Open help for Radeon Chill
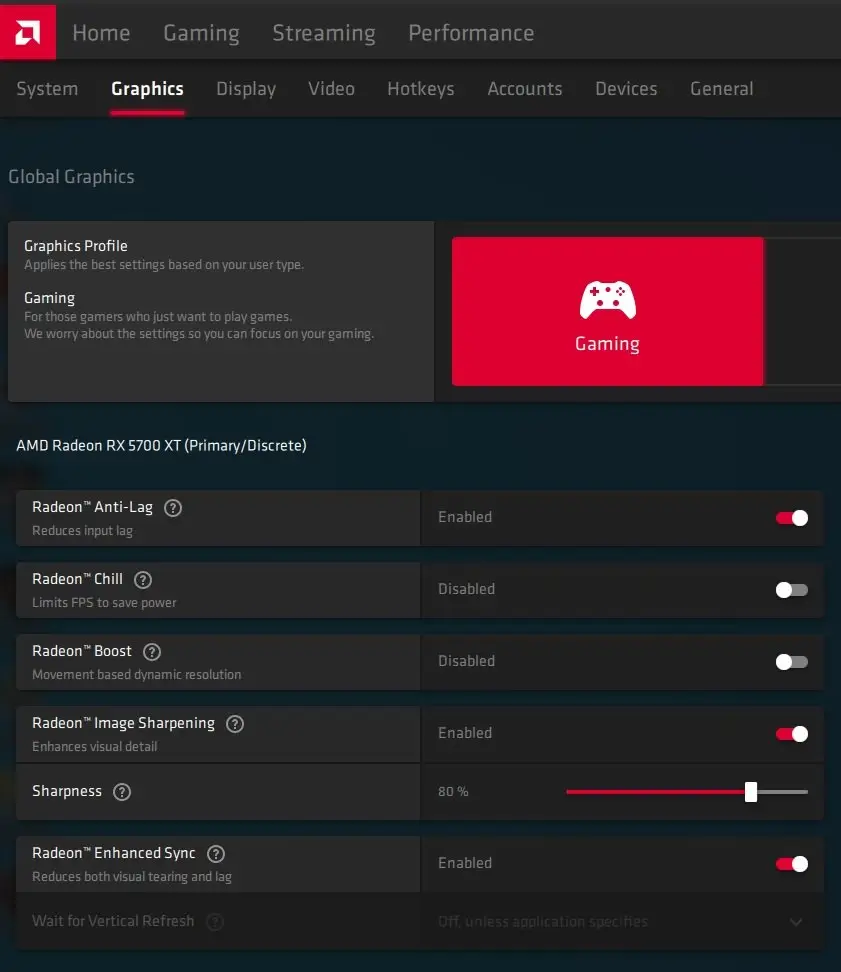841x972 pixels. coord(142,580)
